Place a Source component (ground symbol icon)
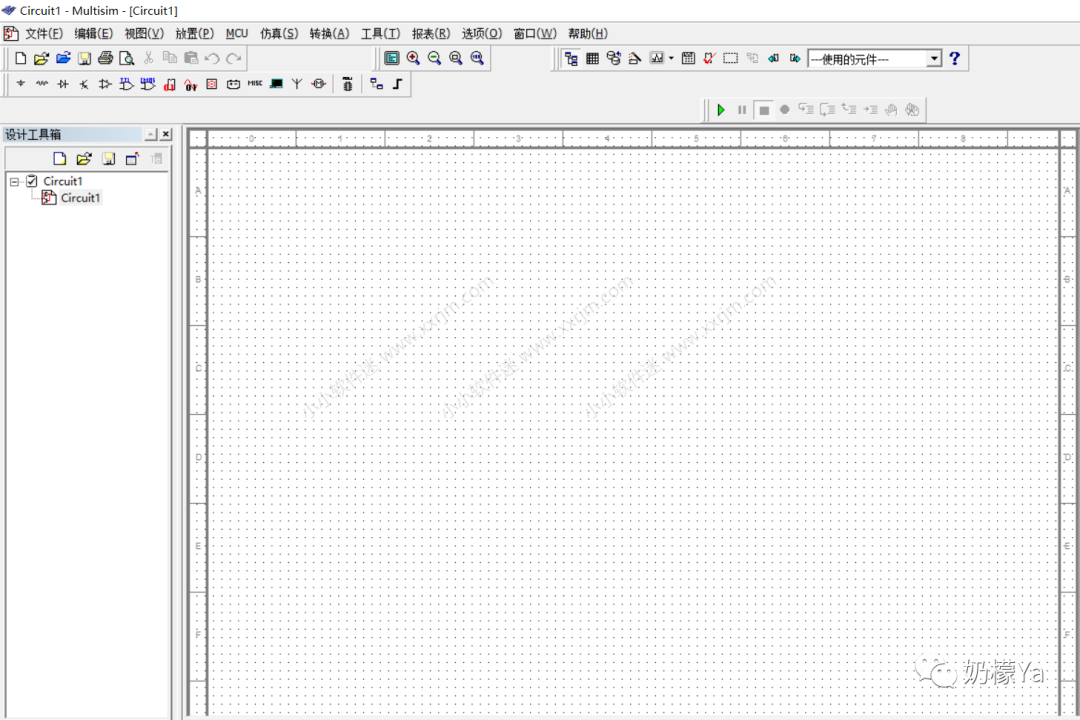The height and width of the screenshot is (720, 1080). pyautogui.click(x=21, y=84)
